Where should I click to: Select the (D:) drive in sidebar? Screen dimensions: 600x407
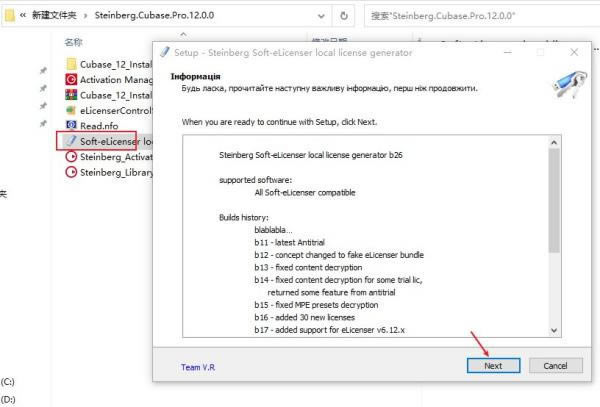tap(8, 399)
